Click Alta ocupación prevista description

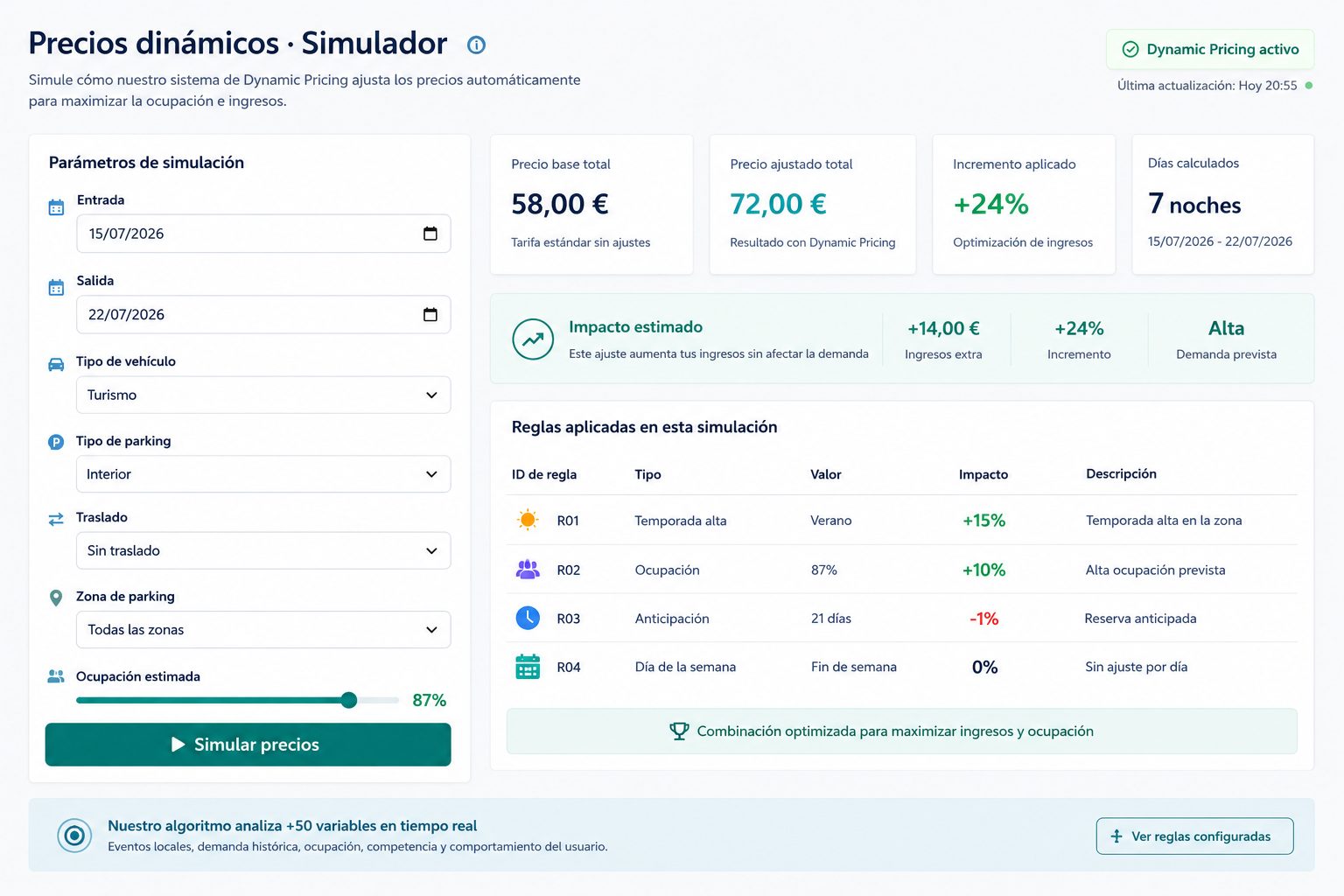click(x=1156, y=570)
